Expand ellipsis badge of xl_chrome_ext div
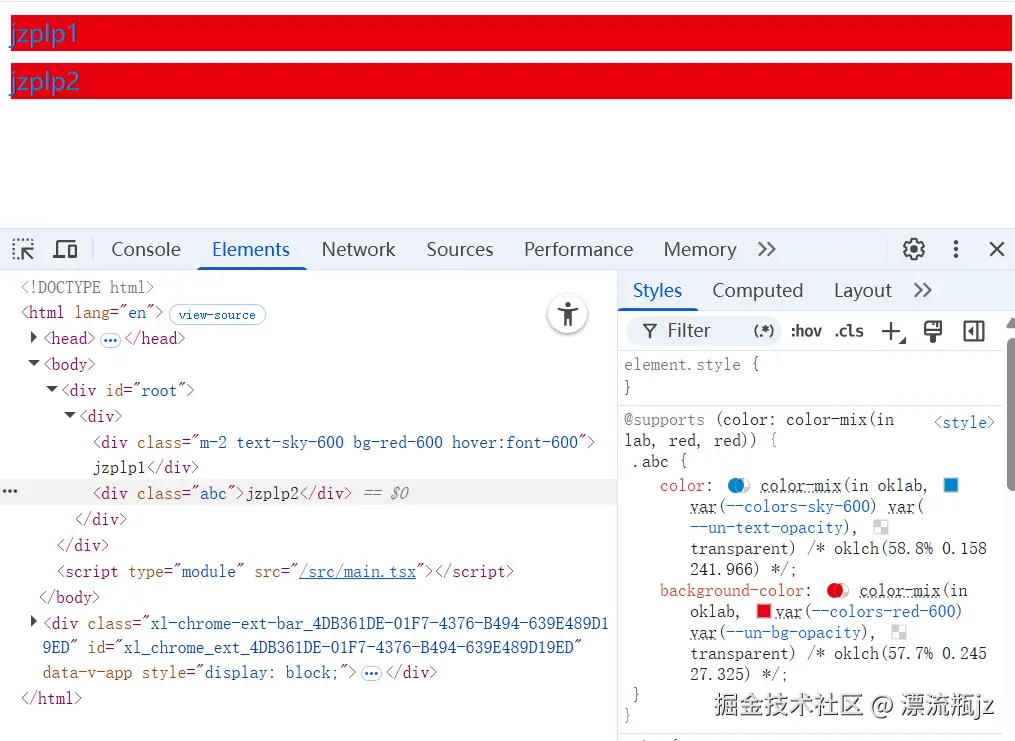Image resolution: width=1015 pixels, height=741 pixels. 371,674
